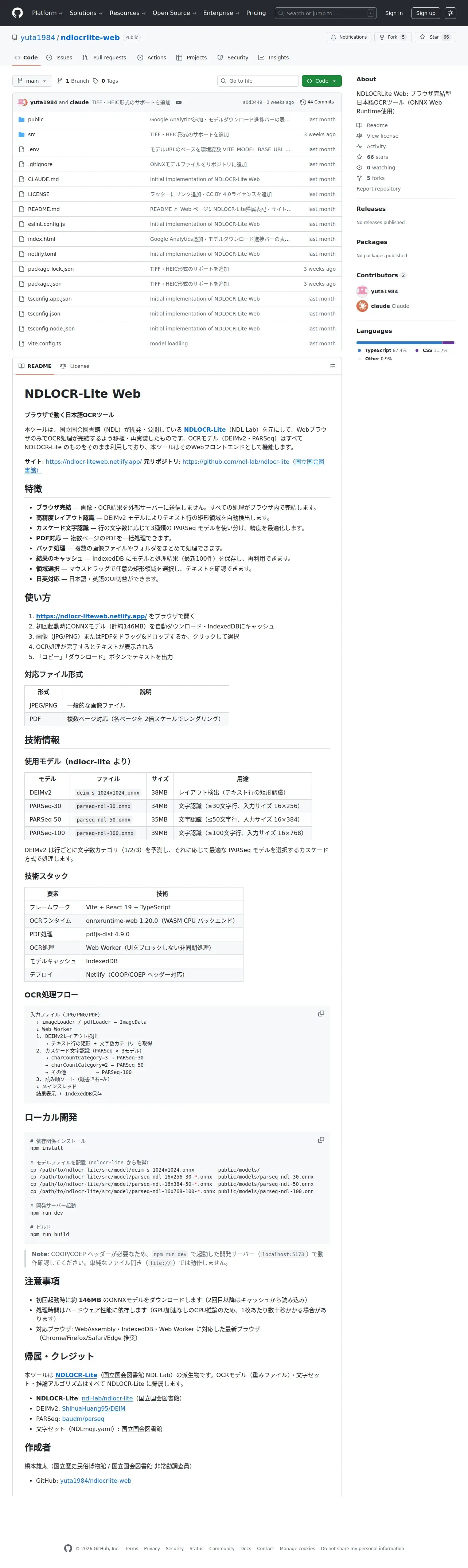Click the GitHub logo in the footer

pos(68,1548)
